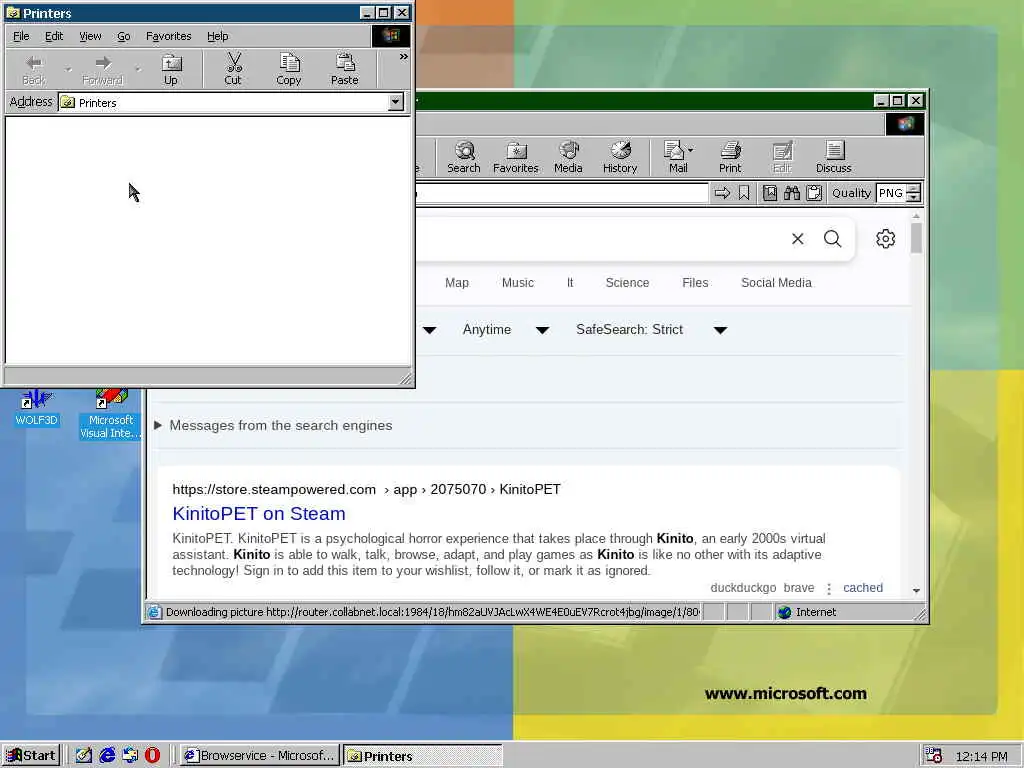Switch to Browservice taskbar button
This screenshot has height=768, width=1024.
260,756
